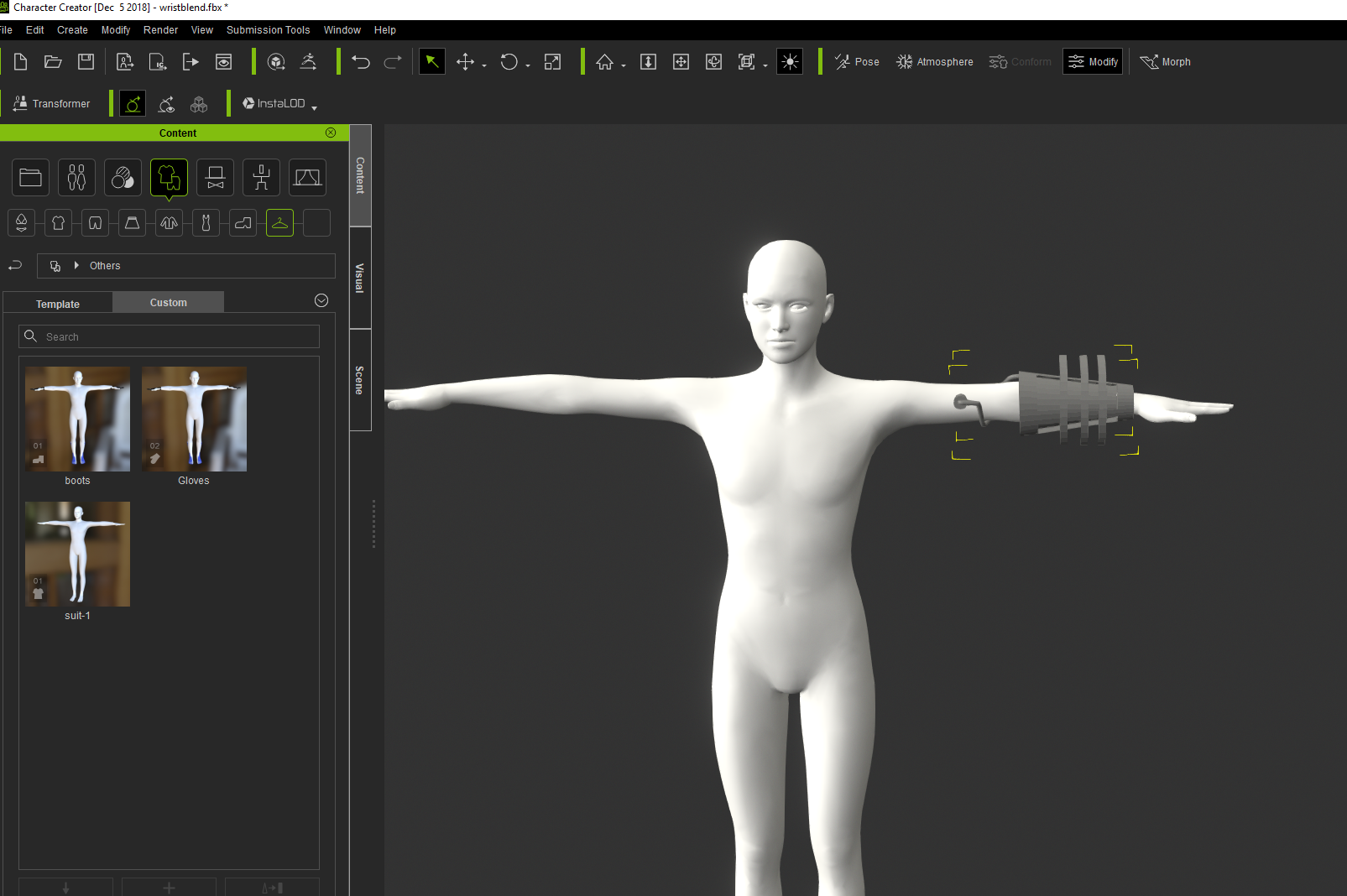Select the Pose figure content category
The height and width of the screenshot is (896, 1347).
262,177
